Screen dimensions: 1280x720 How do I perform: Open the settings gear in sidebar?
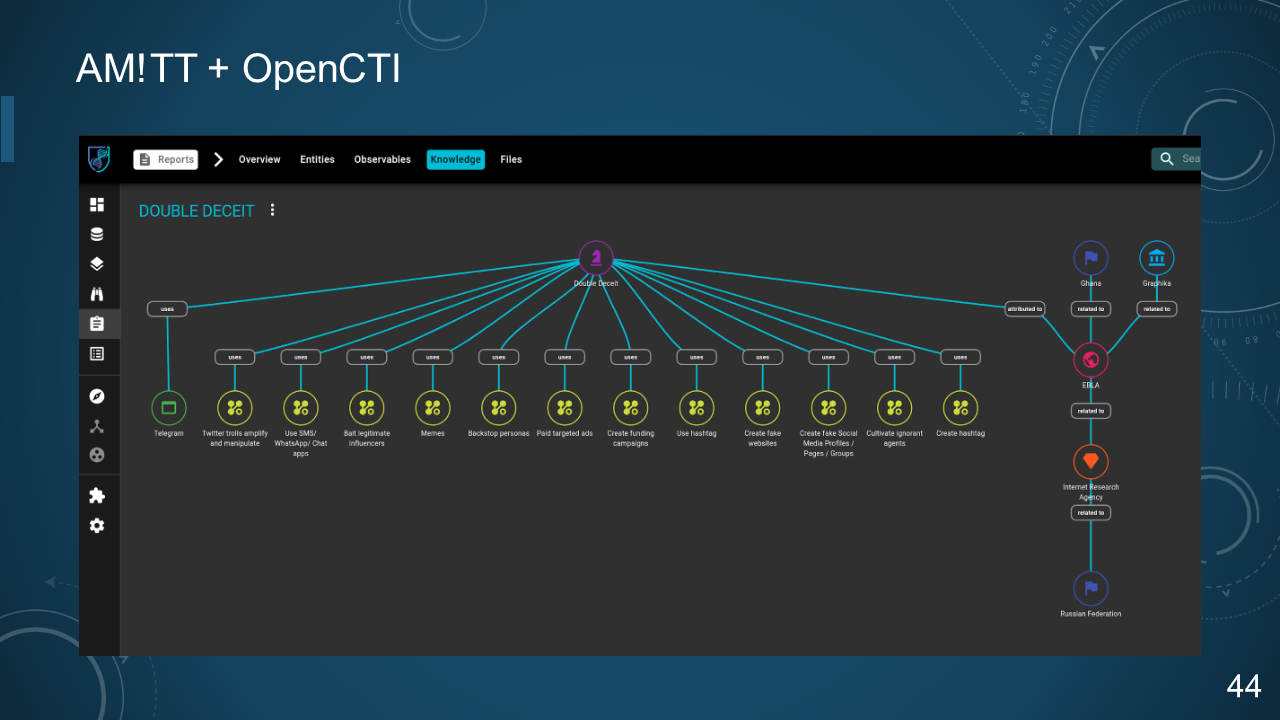(97, 525)
